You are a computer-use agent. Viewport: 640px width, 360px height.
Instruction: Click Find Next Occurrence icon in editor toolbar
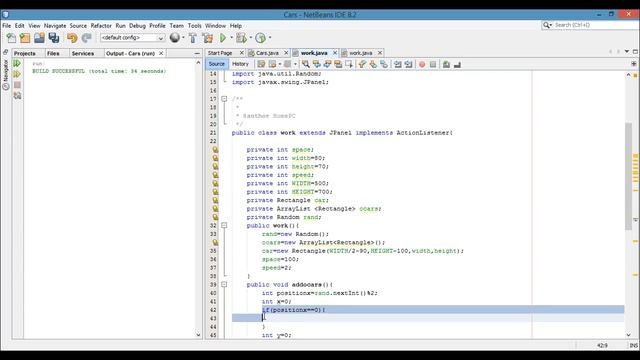point(327,64)
